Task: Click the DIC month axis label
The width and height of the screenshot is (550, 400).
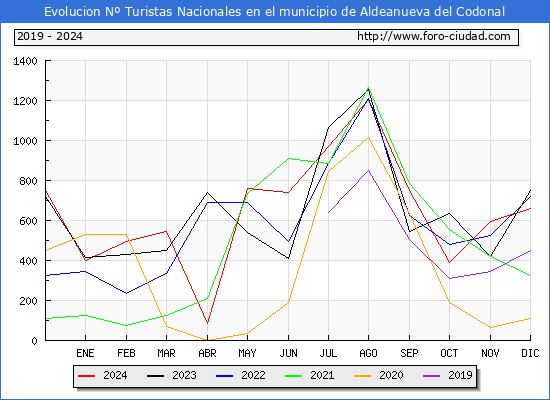Action: (530, 353)
